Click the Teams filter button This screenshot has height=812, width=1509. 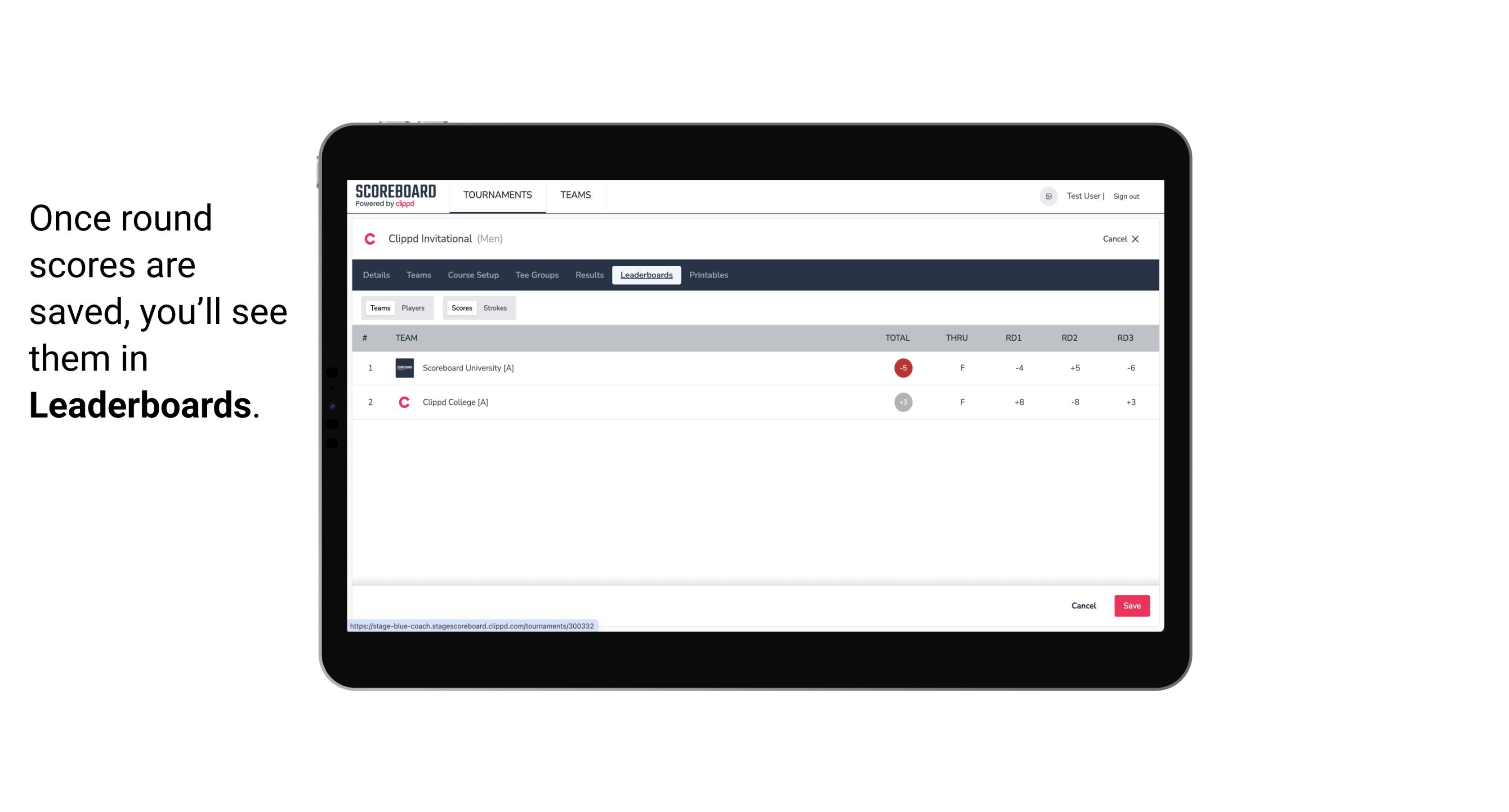point(378,307)
